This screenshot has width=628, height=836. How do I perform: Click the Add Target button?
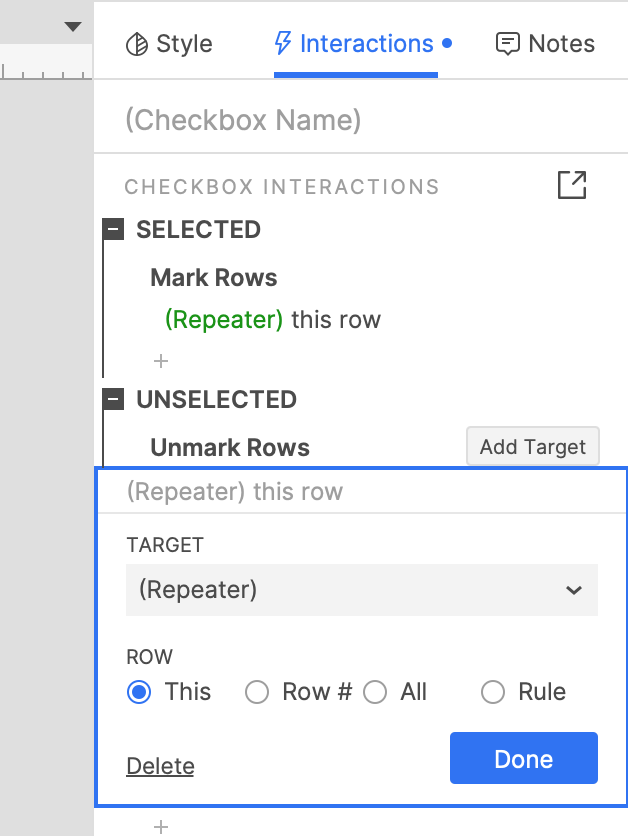532,447
